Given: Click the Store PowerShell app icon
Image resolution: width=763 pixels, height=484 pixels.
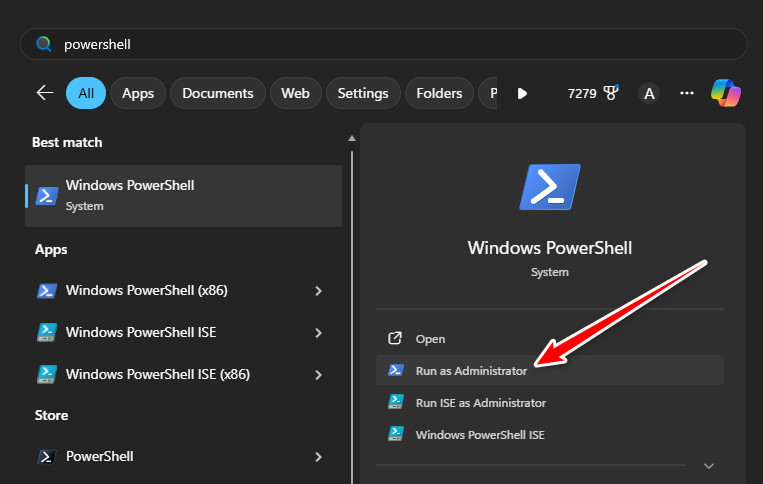Looking at the screenshot, I should (x=46, y=457).
